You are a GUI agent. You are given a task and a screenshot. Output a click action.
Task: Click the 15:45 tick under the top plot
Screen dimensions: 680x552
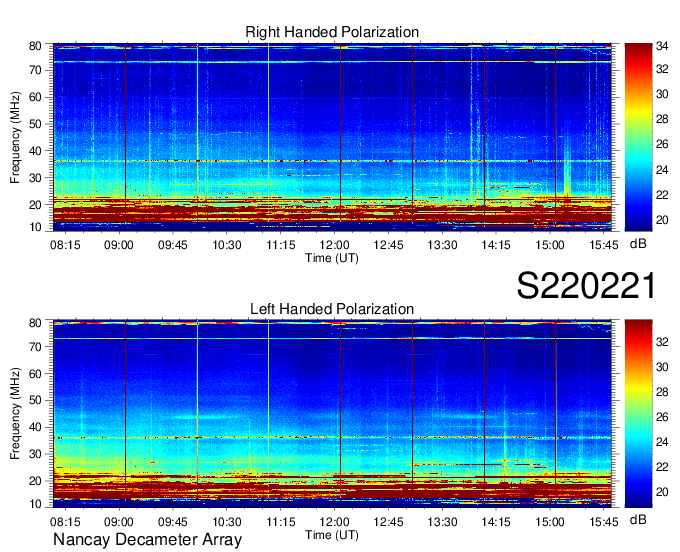(x=604, y=245)
